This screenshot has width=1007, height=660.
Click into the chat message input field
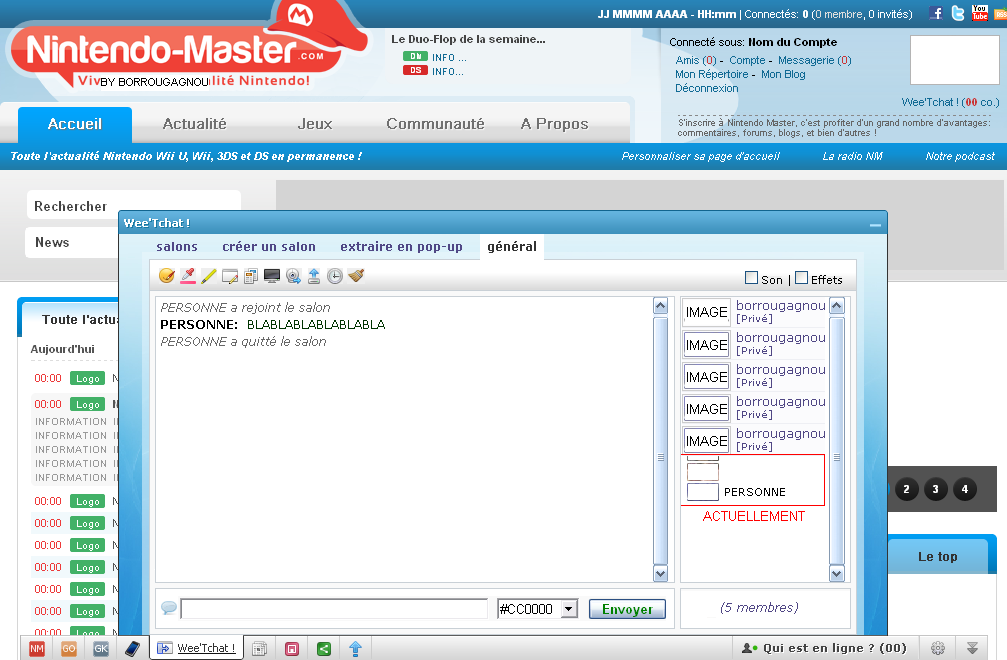tap(335, 609)
